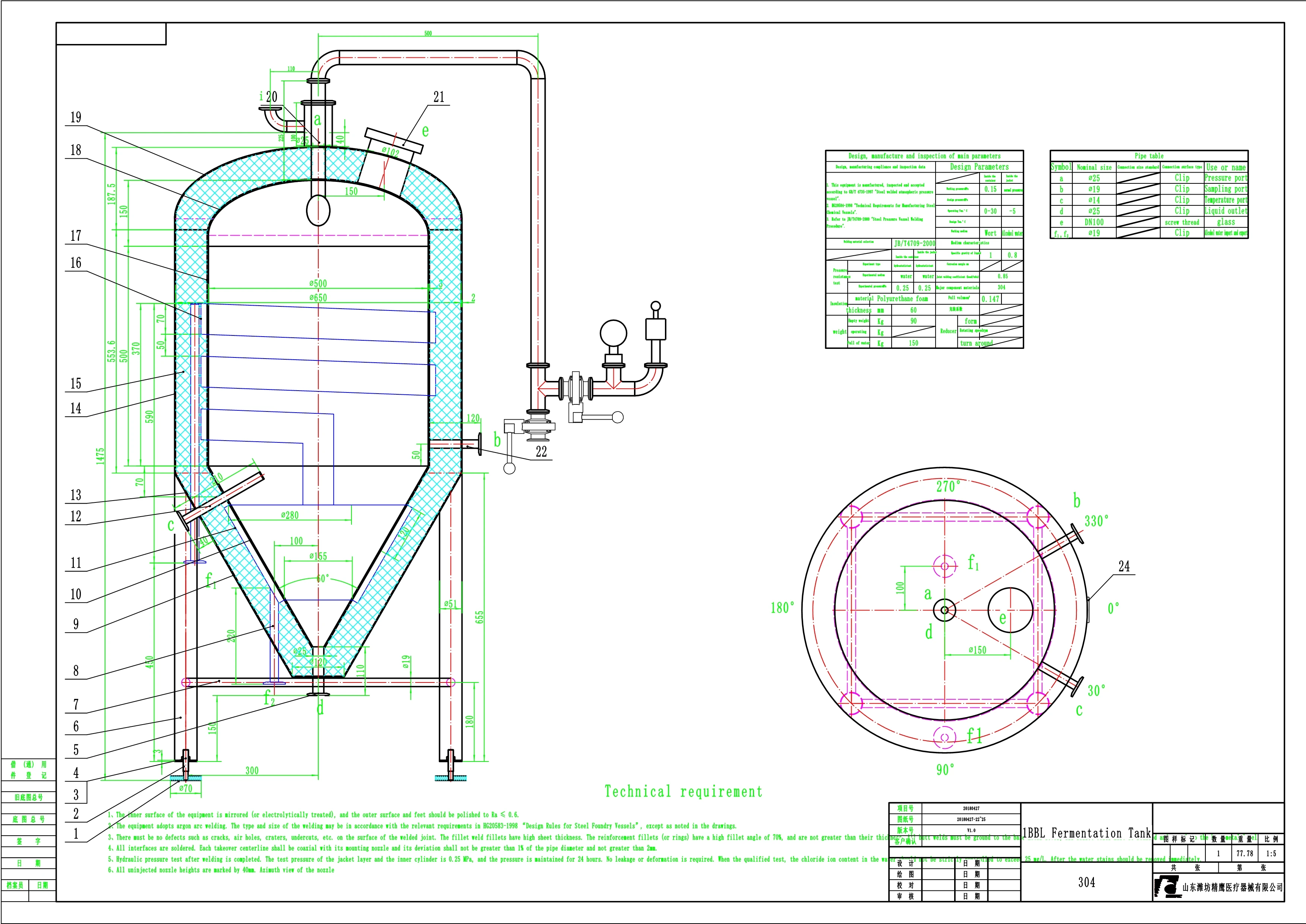
Task: Click the '项目号' project number label
Action: coord(906,808)
